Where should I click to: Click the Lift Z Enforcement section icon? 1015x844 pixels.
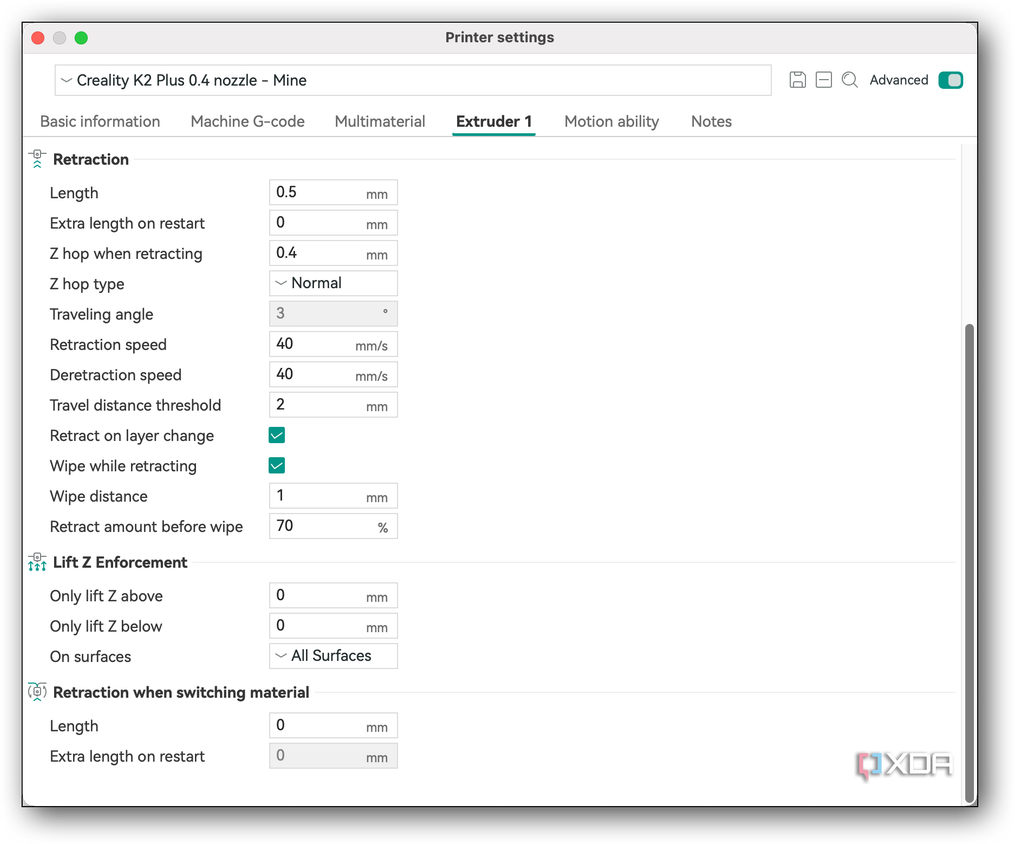37,562
